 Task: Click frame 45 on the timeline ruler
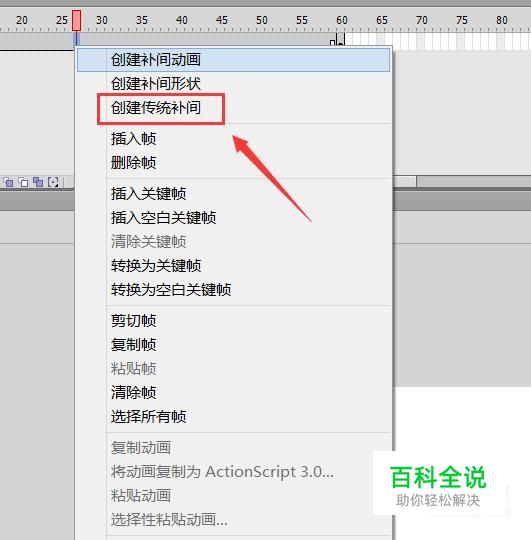click(221, 20)
